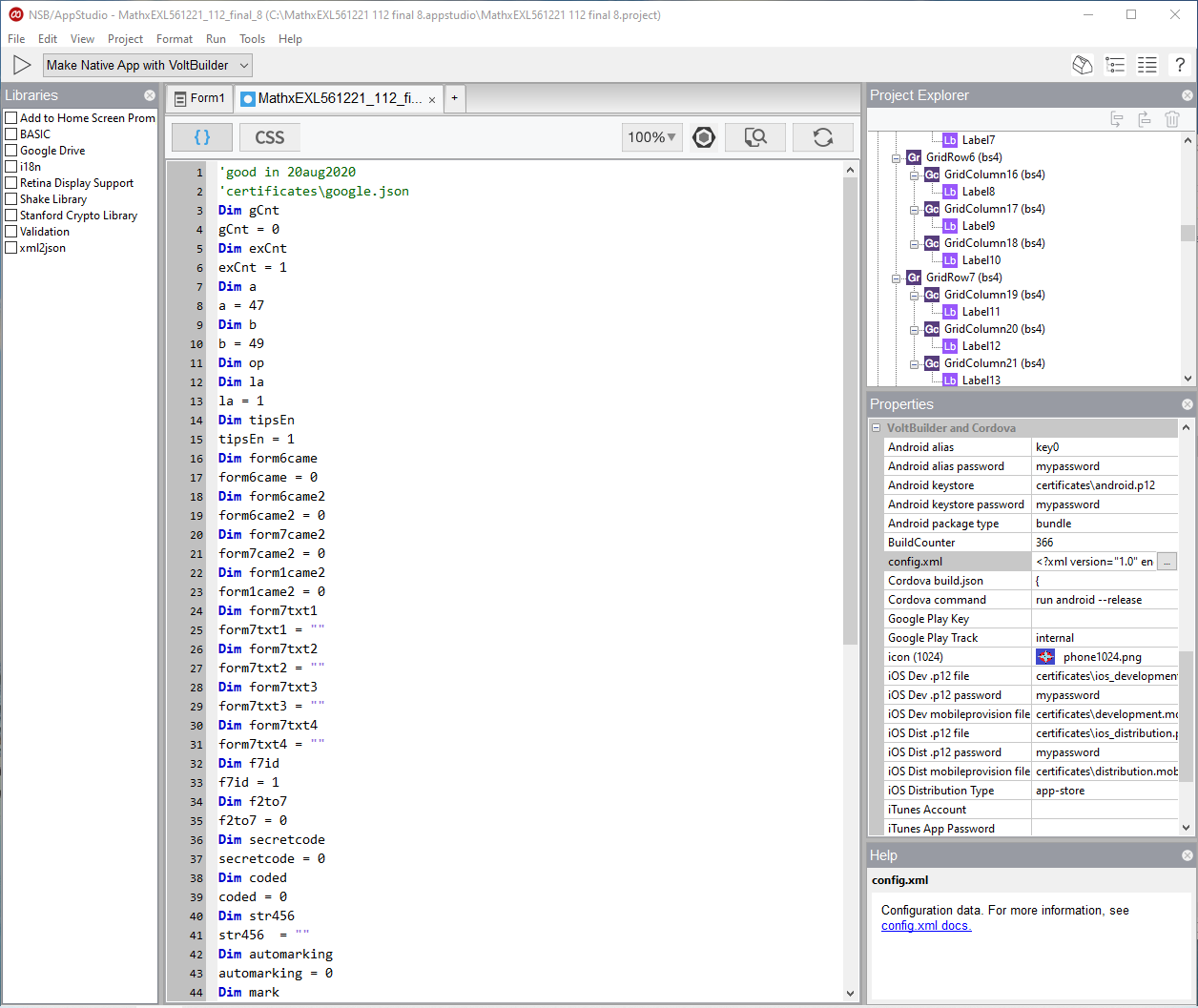Click the trash delete icon in Project Explorer
1198x1008 pixels.
tap(1172, 119)
